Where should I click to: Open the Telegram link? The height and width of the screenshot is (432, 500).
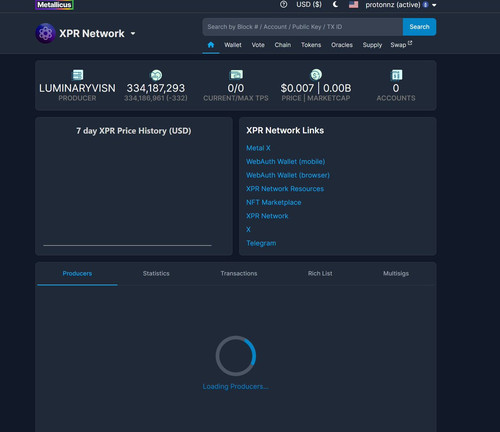[261, 243]
